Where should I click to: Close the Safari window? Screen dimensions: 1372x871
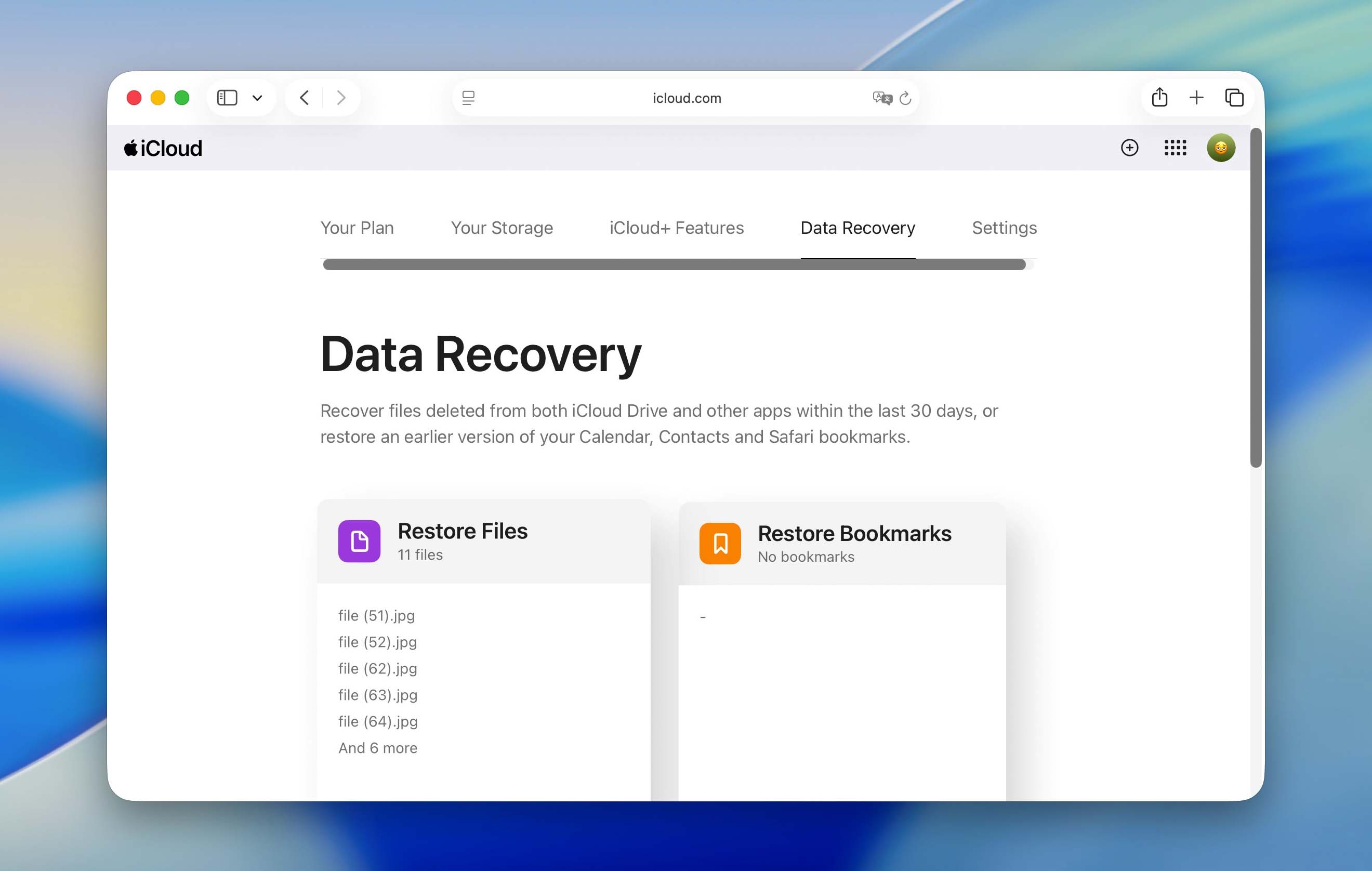coord(134,98)
